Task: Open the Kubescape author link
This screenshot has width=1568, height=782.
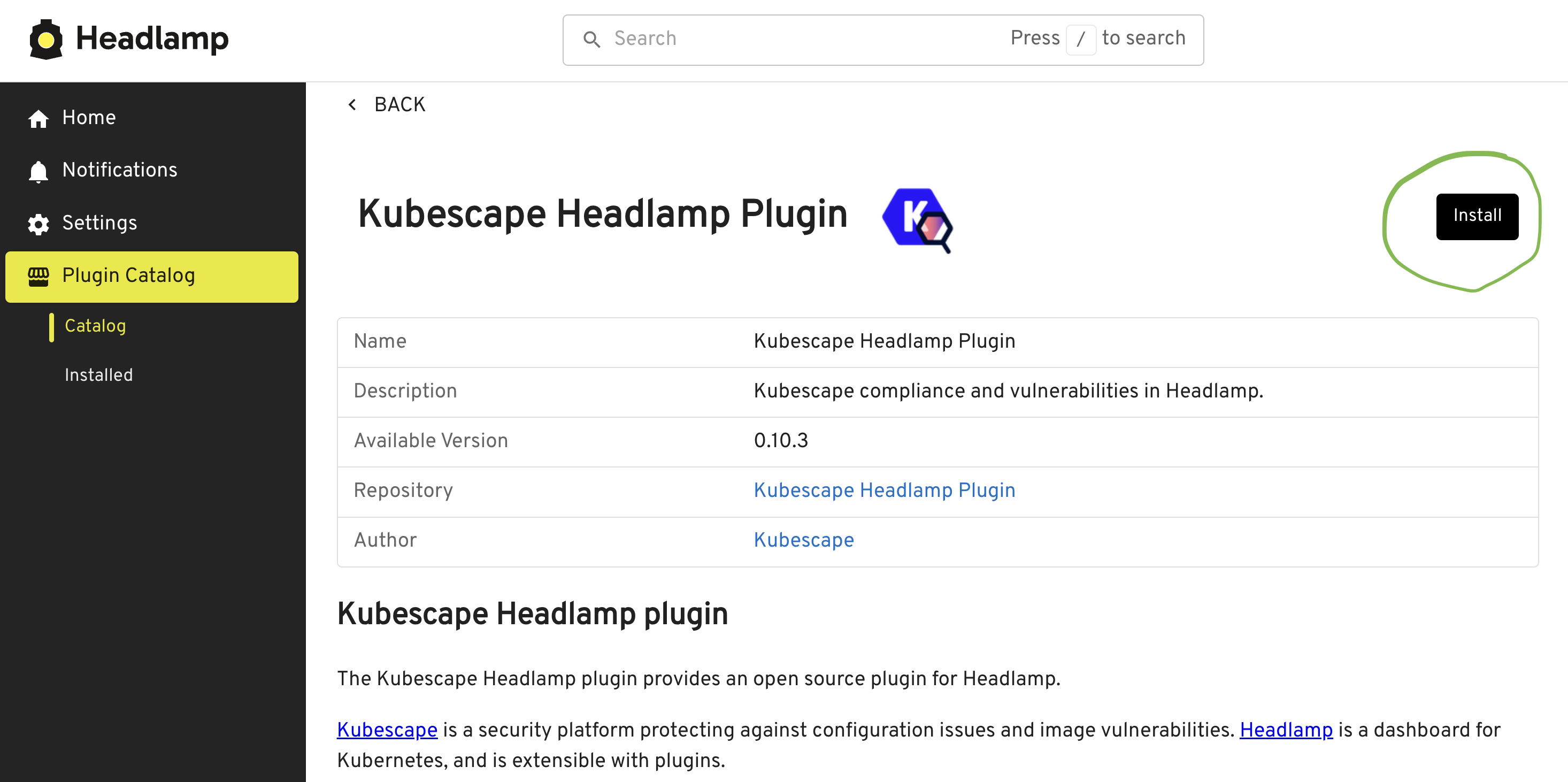Action: [803, 541]
